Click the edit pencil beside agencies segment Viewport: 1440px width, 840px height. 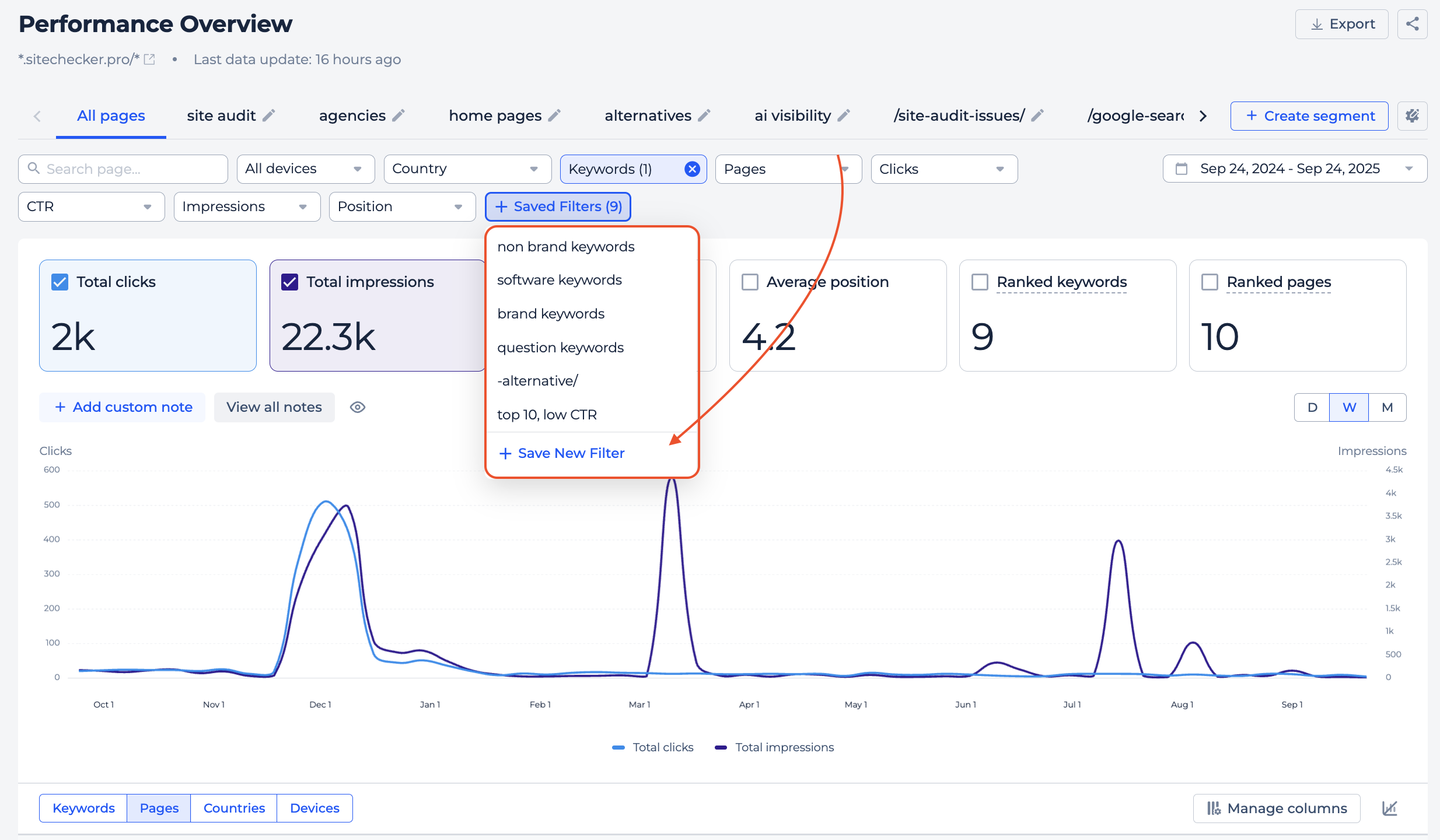(x=398, y=116)
